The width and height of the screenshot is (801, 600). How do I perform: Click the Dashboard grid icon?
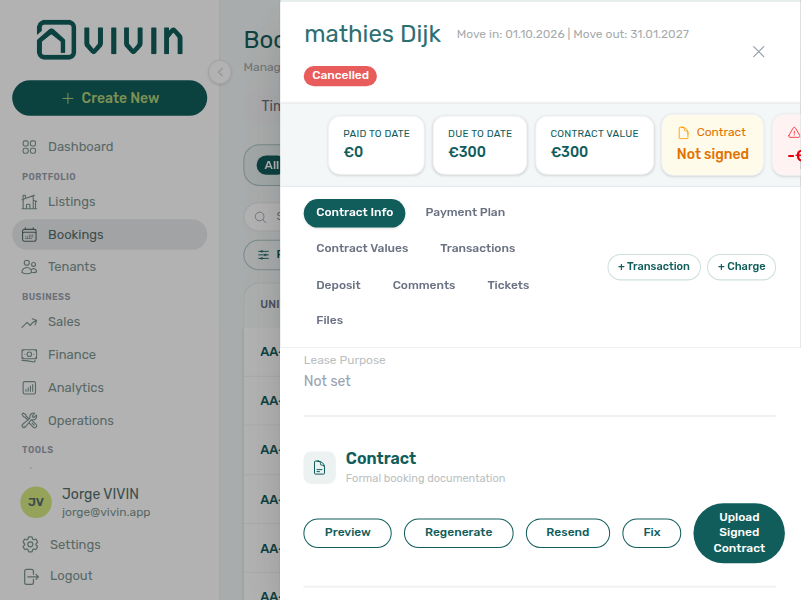[29, 147]
